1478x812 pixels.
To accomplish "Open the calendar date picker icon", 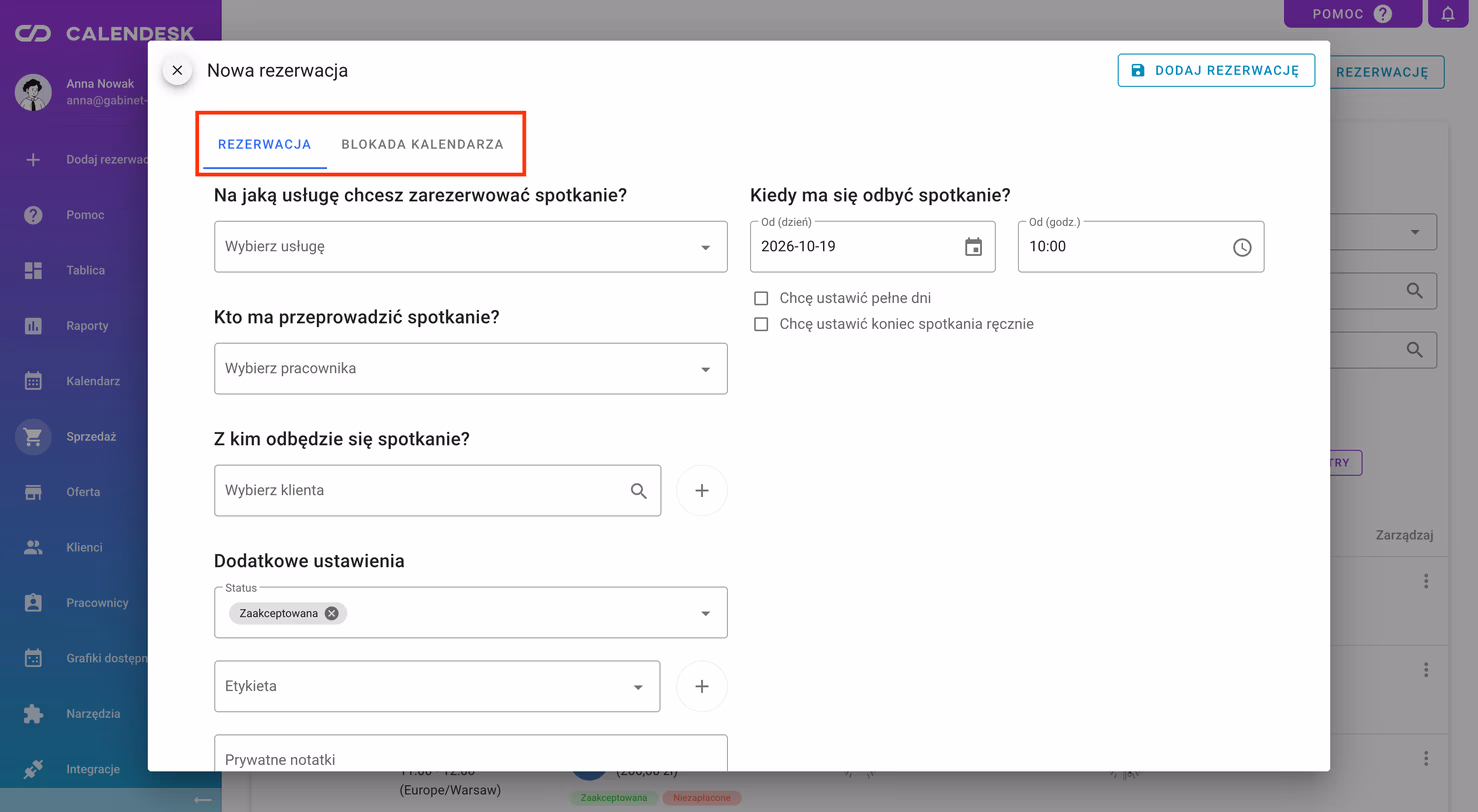I will pyautogui.click(x=973, y=247).
